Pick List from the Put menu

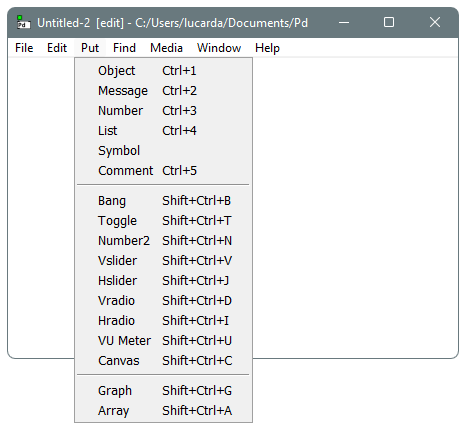click(x=163, y=131)
